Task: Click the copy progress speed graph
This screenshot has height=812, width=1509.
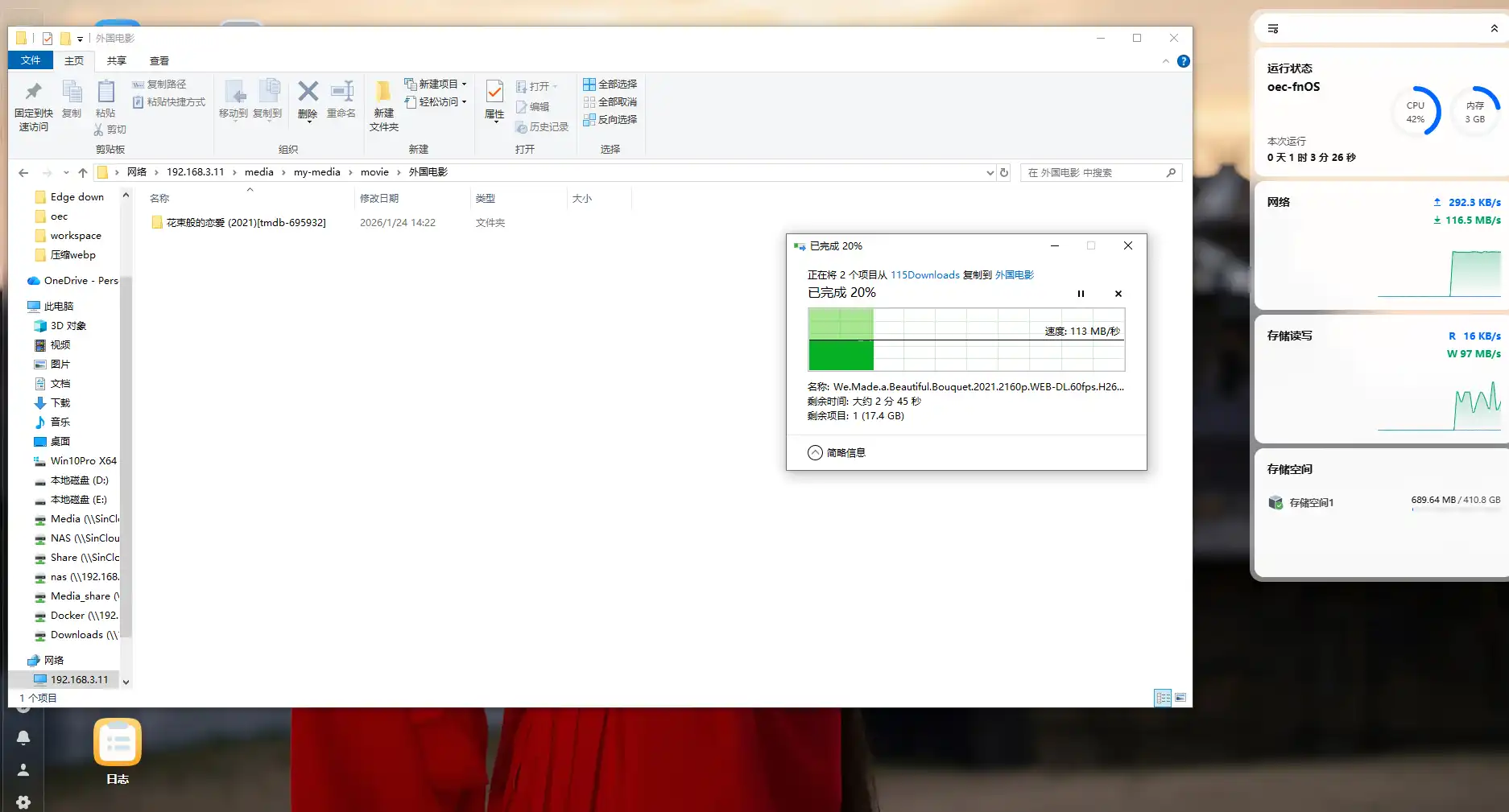Action: tap(965, 339)
